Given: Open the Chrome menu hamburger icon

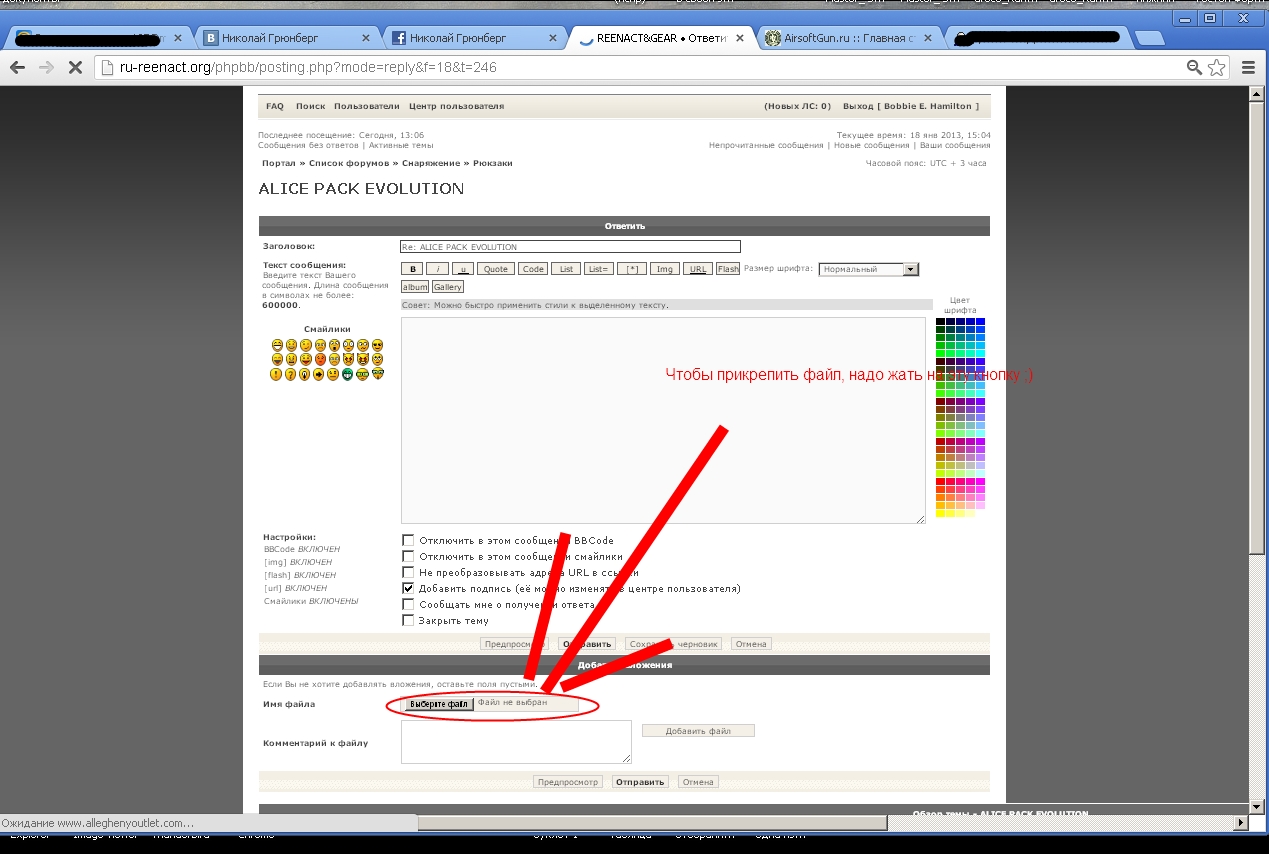Looking at the screenshot, I should 1248,68.
